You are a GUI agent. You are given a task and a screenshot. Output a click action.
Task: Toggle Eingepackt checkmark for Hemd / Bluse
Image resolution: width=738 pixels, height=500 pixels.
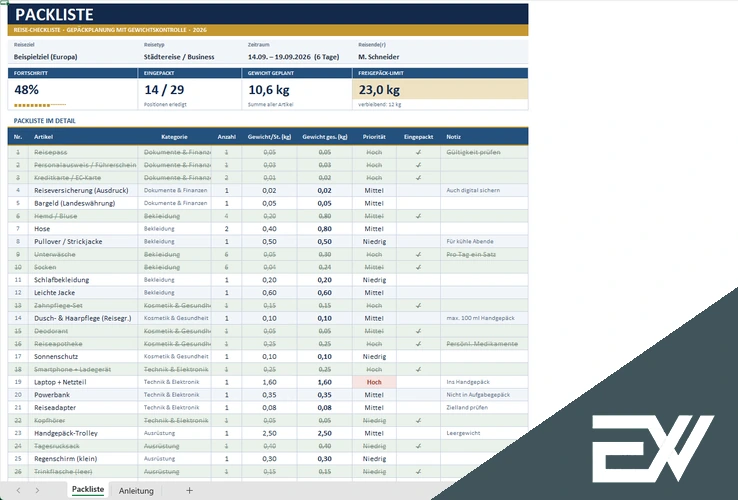[x=418, y=216]
